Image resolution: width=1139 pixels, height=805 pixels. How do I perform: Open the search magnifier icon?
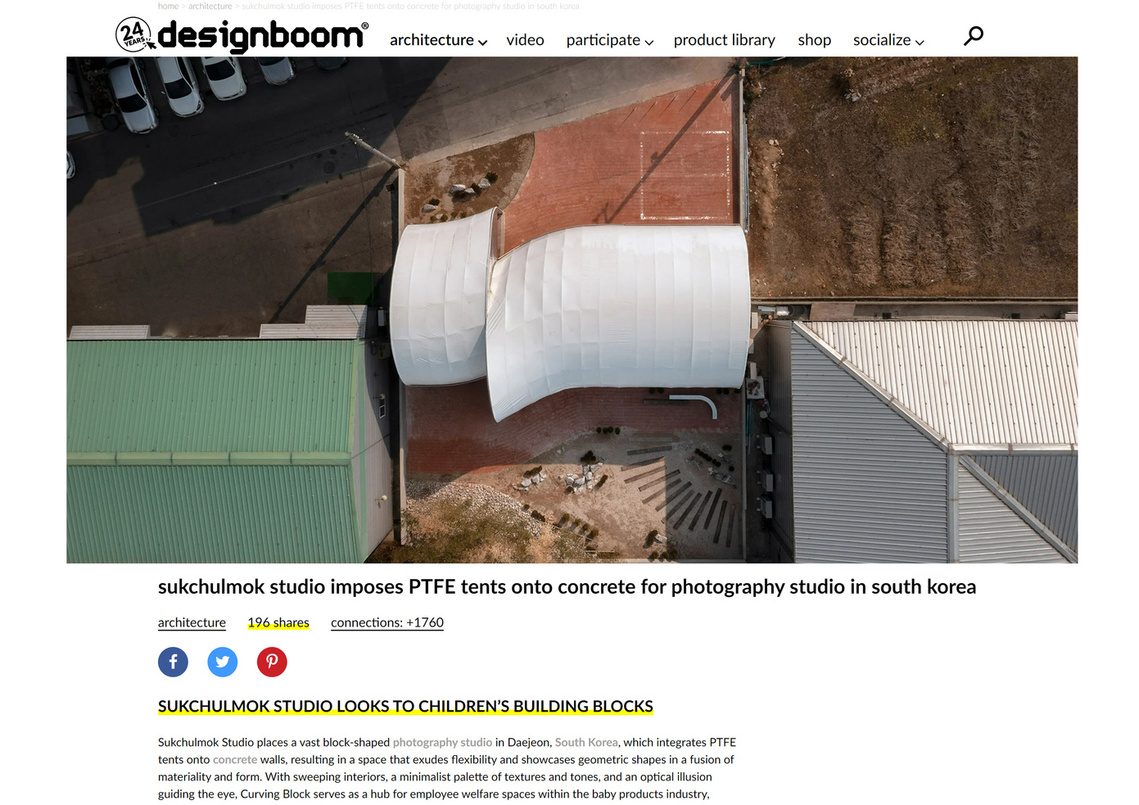[x=973, y=36]
